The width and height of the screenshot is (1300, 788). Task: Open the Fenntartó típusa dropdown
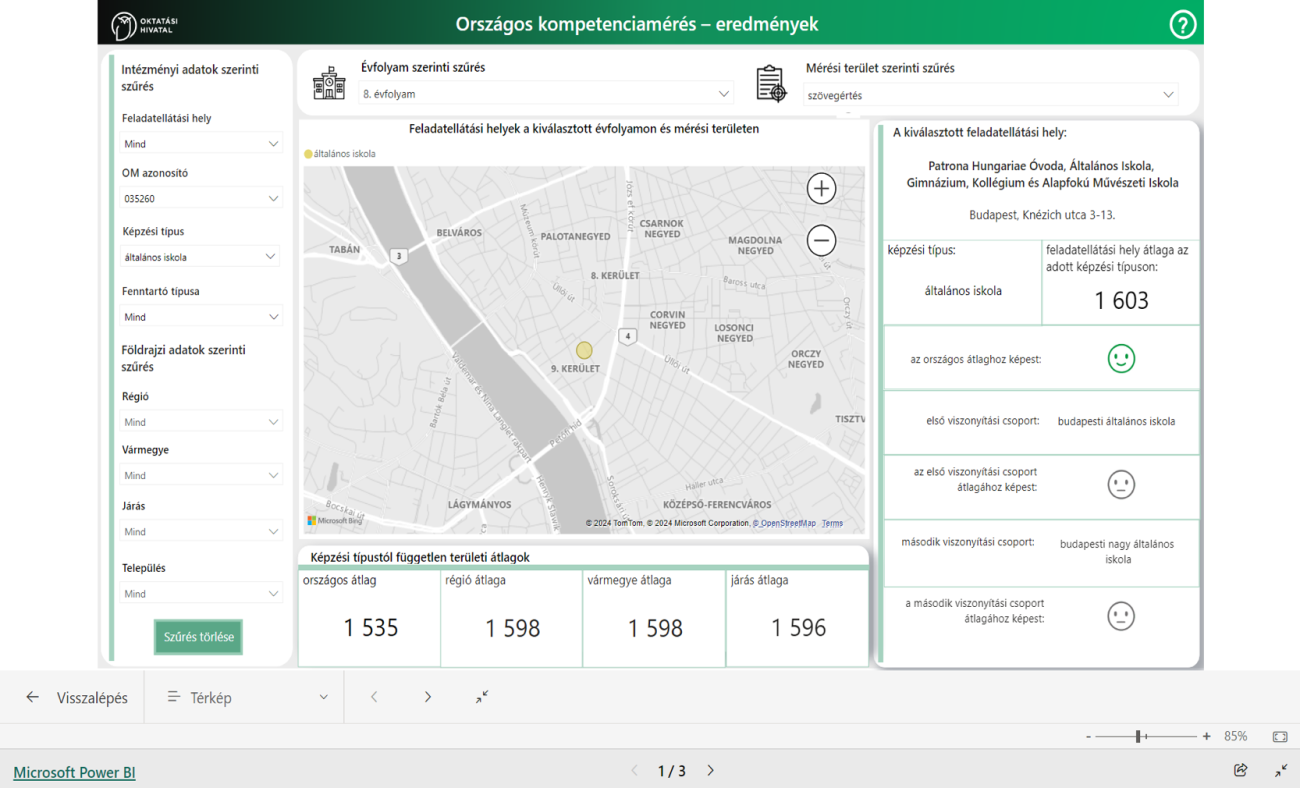click(201, 317)
